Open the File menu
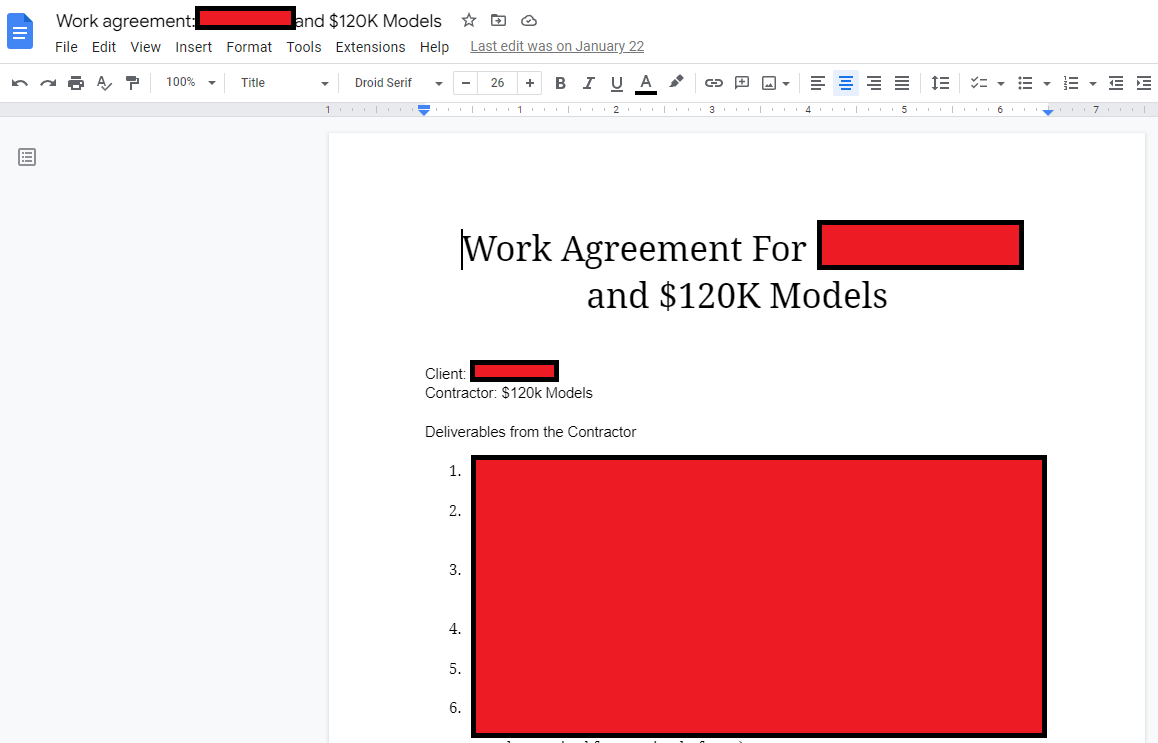Screen dimensions: 1158x743 66,47
